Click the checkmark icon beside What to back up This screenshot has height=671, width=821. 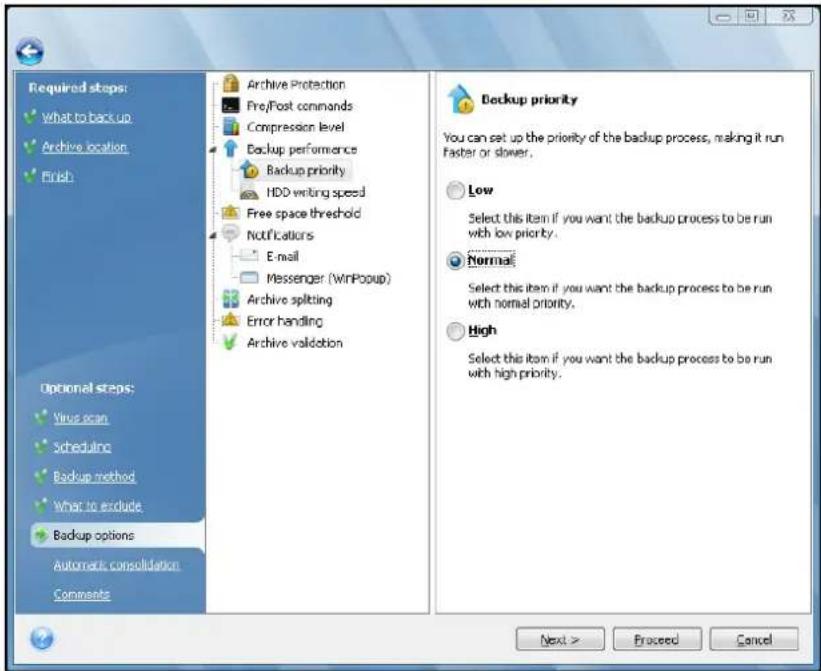(x=30, y=116)
